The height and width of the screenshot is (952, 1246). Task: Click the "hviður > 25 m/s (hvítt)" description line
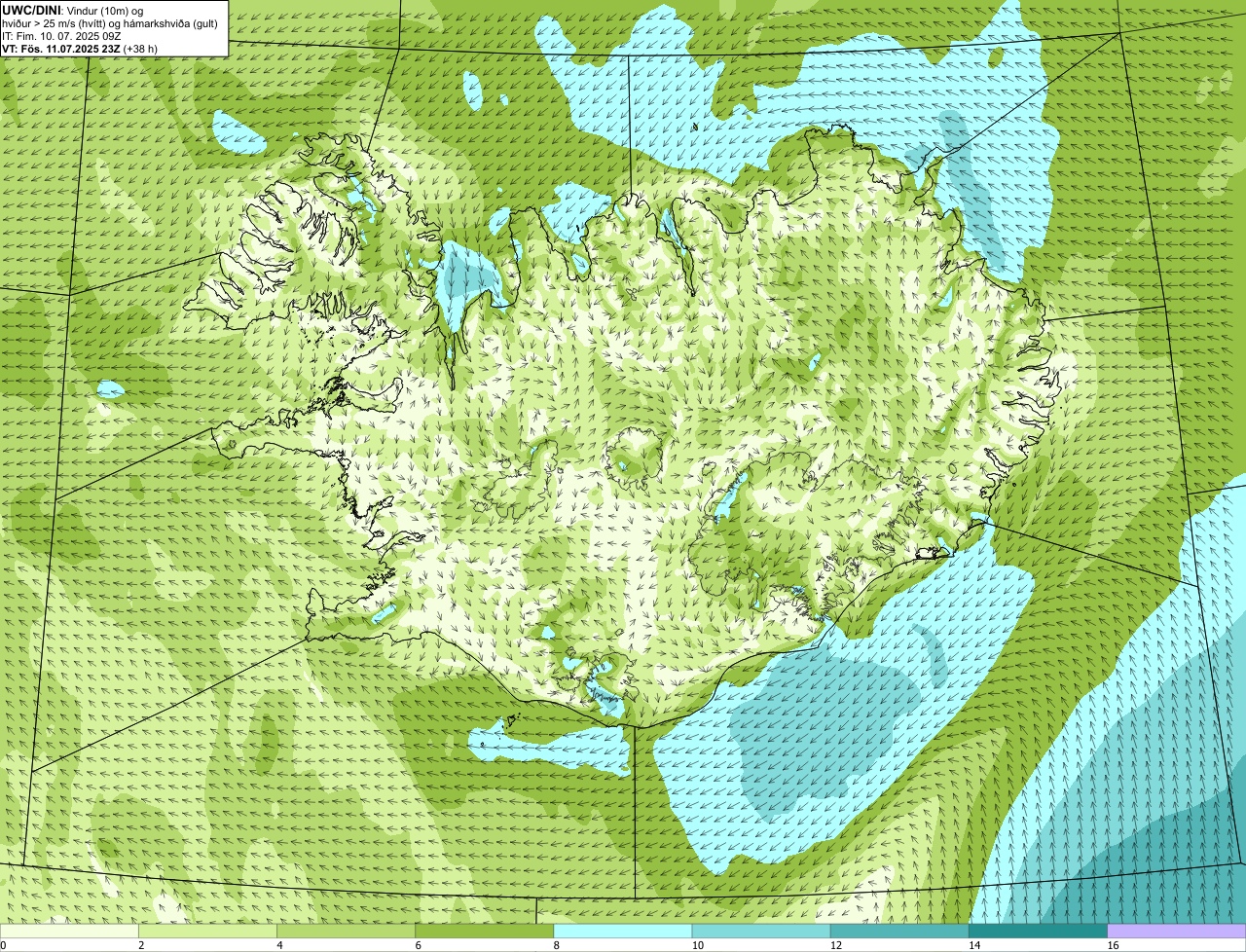112,22
